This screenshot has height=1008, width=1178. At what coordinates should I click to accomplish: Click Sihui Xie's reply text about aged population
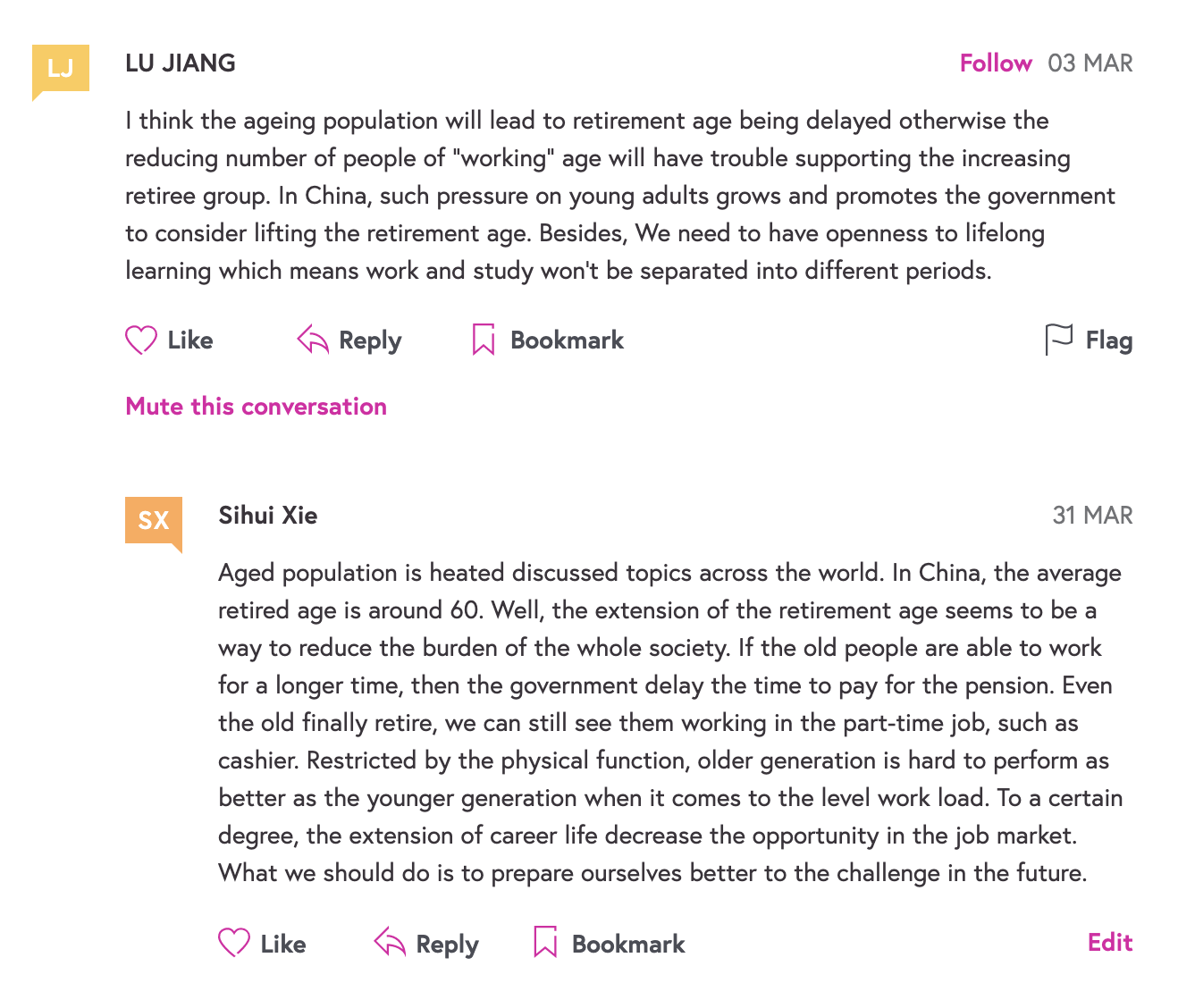click(x=669, y=723)
